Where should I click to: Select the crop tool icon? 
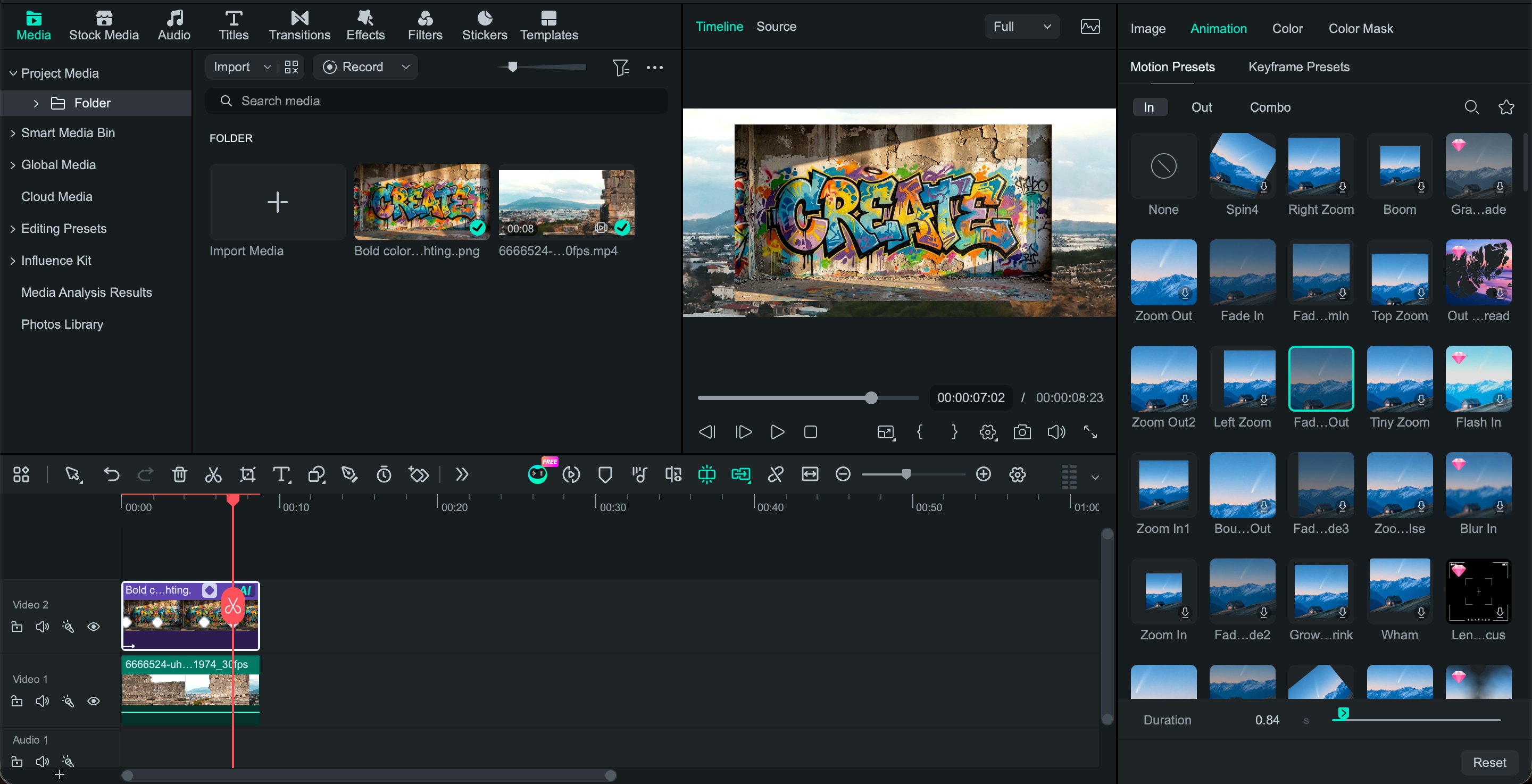point(247,474)
